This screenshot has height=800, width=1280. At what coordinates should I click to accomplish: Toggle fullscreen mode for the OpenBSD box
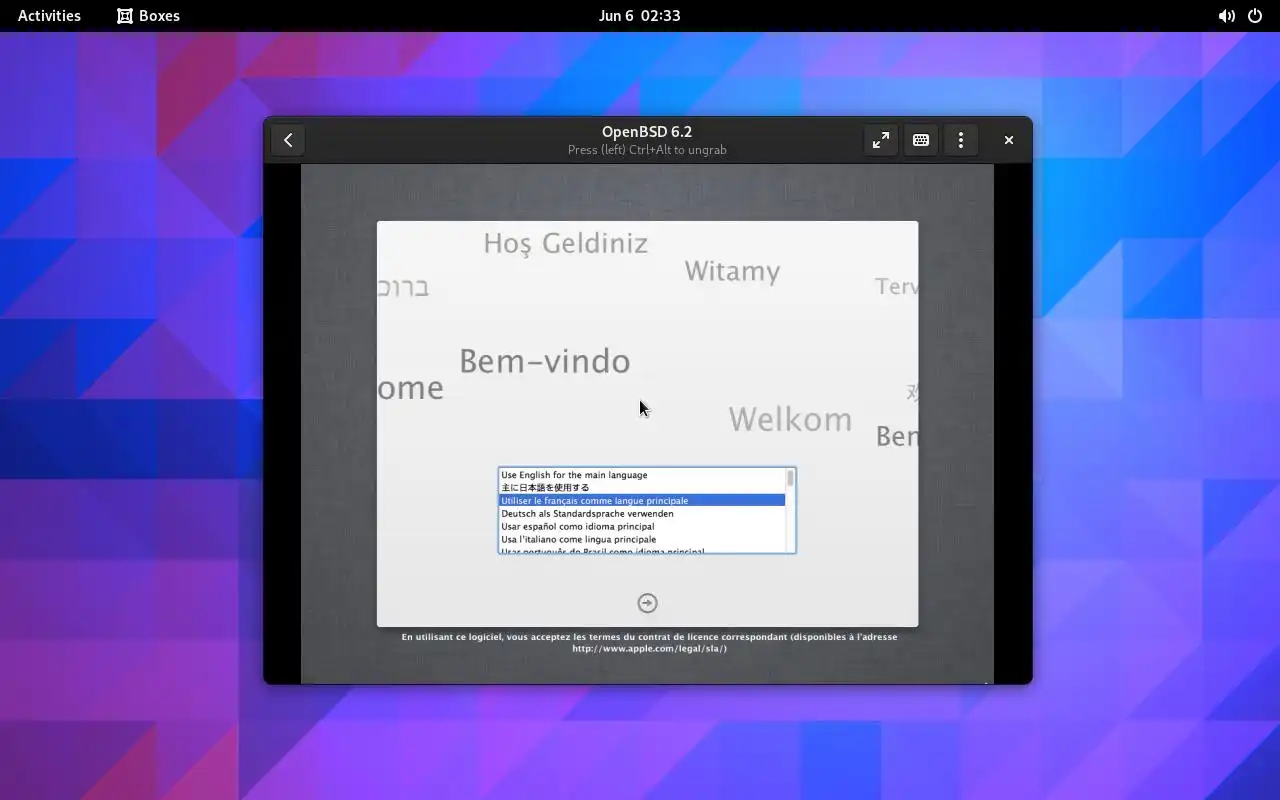point(881,140)
